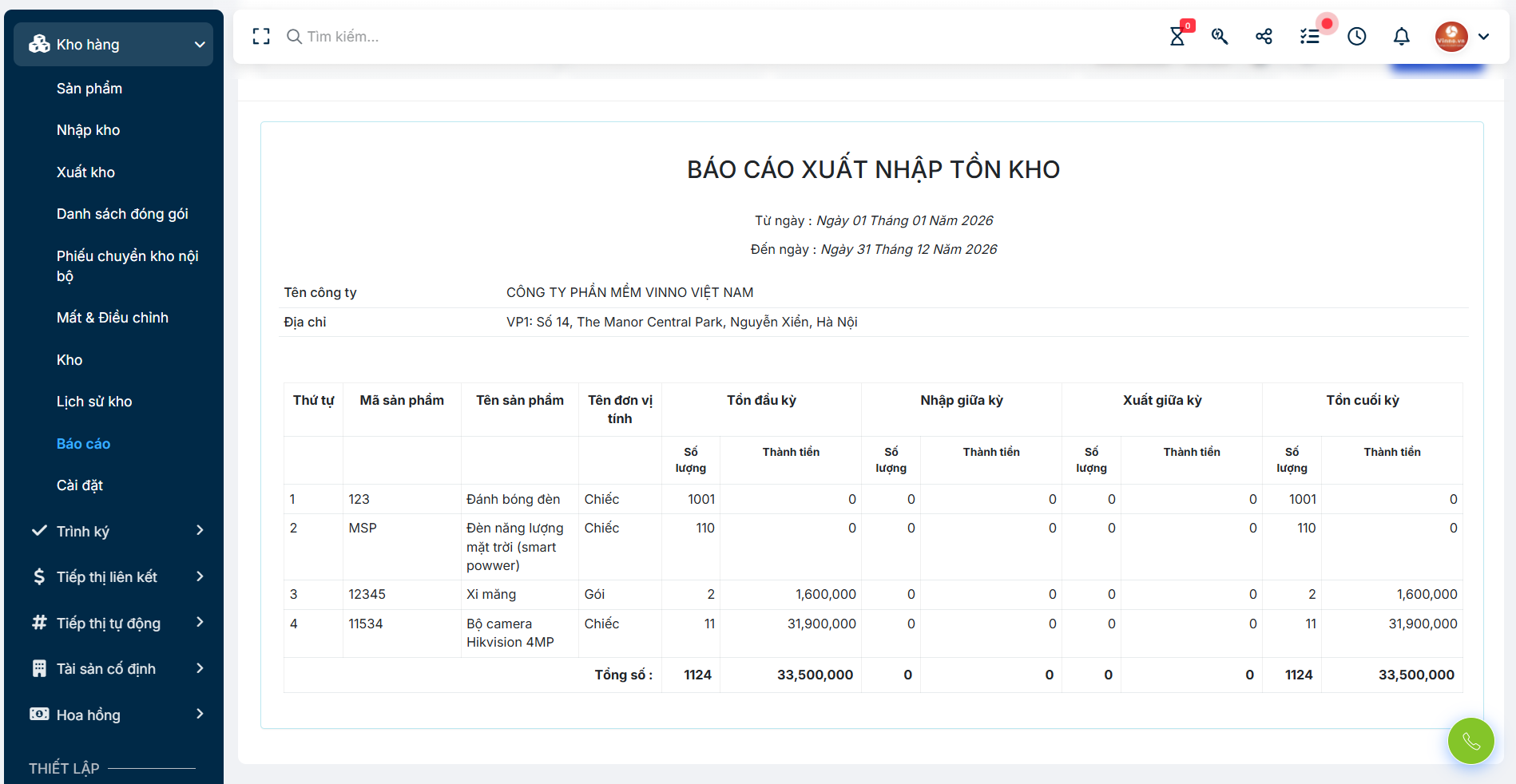Click the Kho hàng boxes icon
Image resolution: width=1516 pixels, height=784 pixels.
point(39,44)
